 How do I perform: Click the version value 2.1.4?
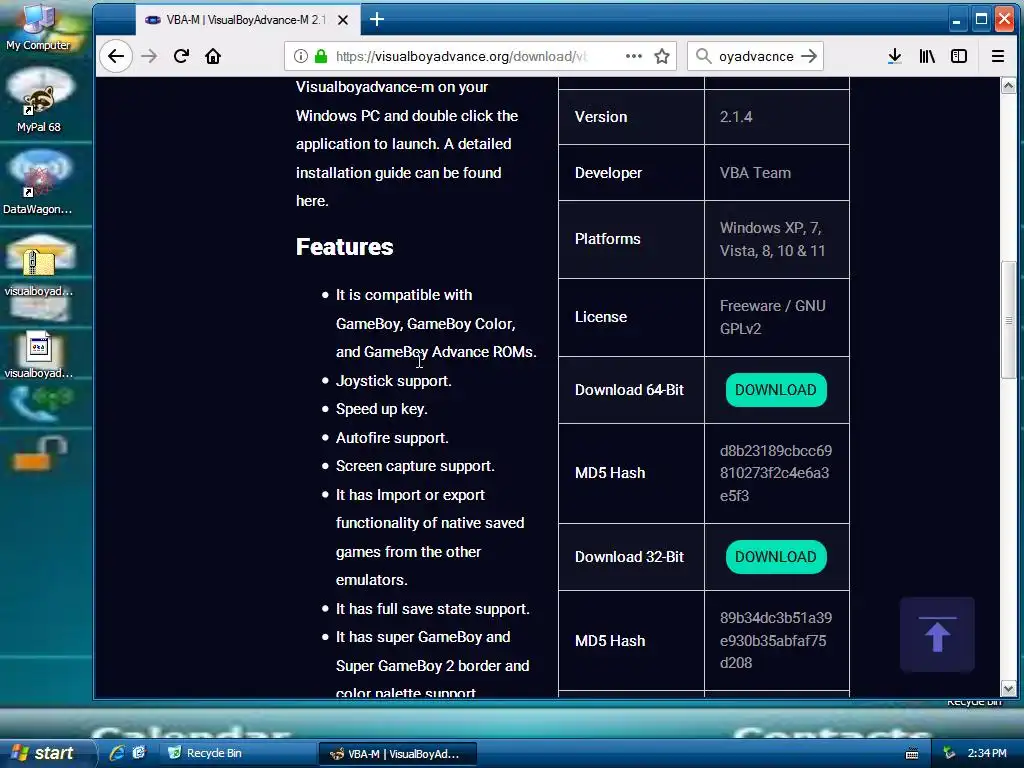tap(736, 117)
